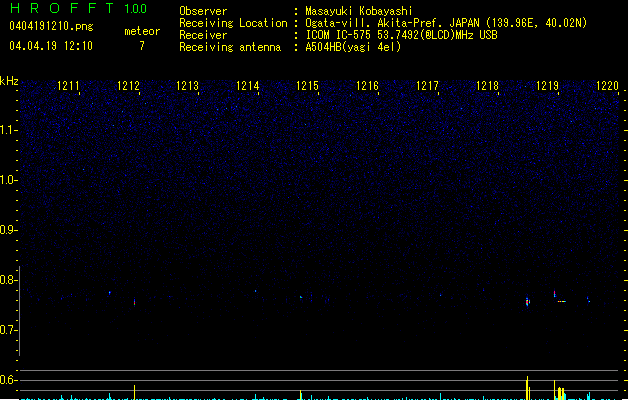Click the 1217 time axis marker

tap(427, 86)
